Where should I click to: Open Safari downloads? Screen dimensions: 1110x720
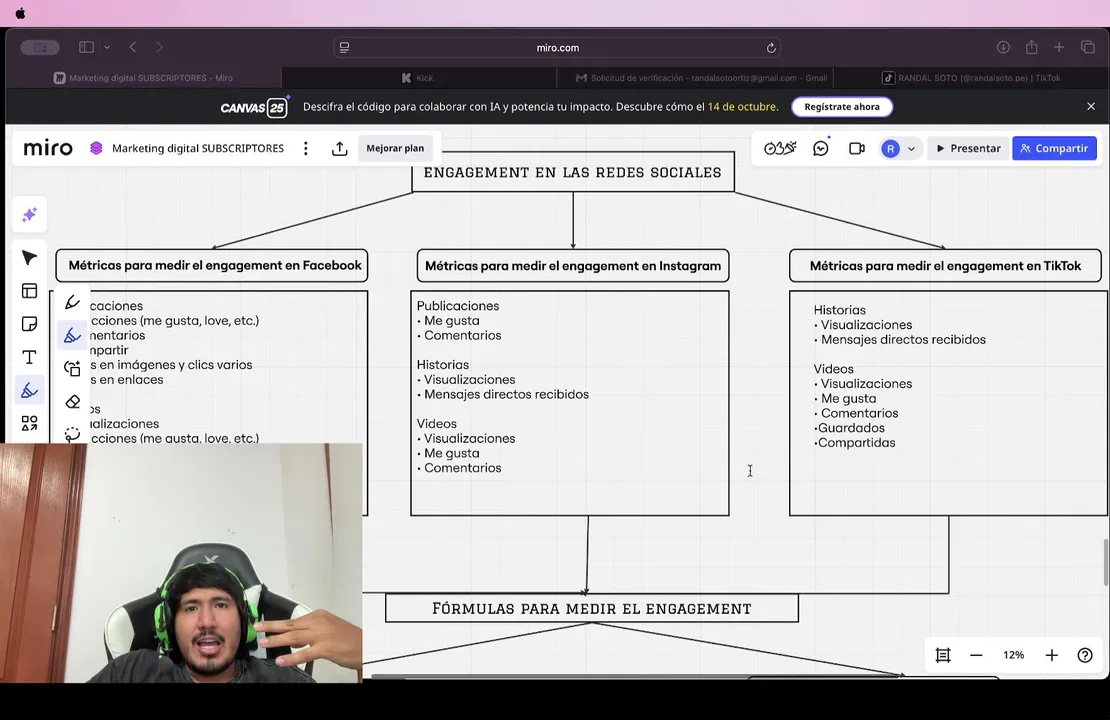click(1003, 47)
